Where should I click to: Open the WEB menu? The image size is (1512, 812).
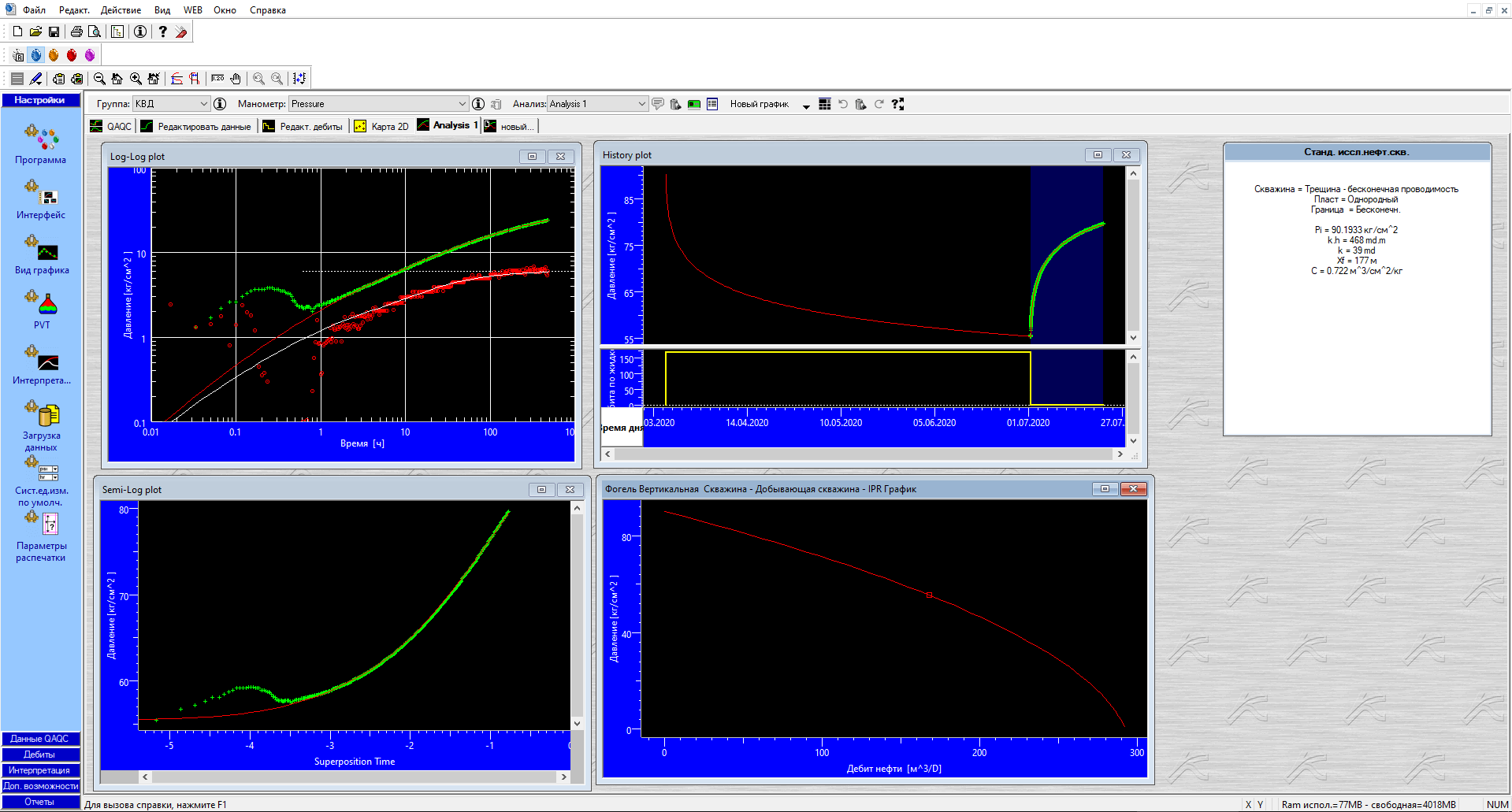[193, 10]
